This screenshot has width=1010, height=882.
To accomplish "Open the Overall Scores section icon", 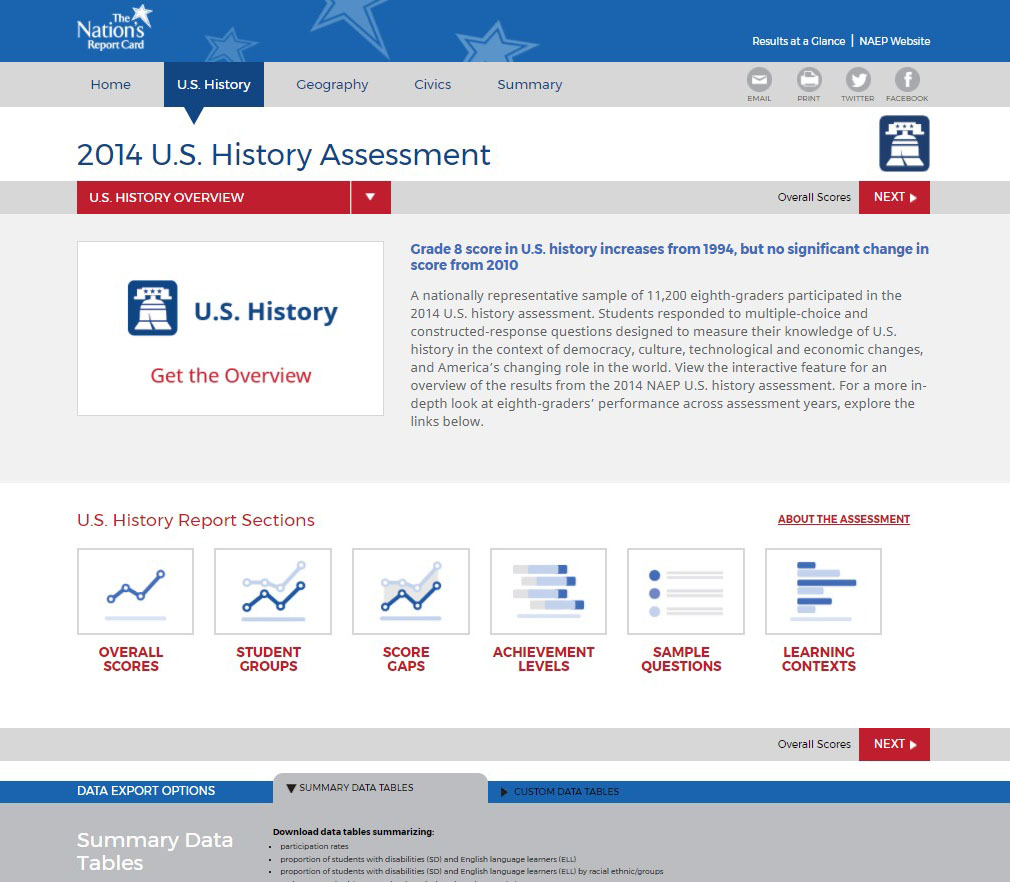I will (135, 590).
